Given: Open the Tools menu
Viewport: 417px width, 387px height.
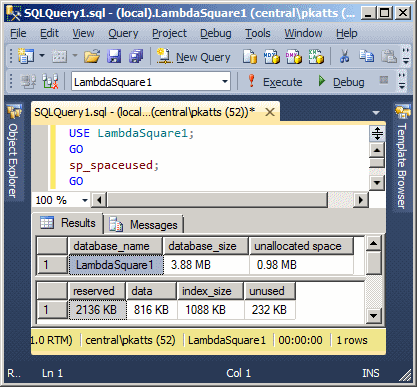Looking at the screenshot, I should pos(258,33).
